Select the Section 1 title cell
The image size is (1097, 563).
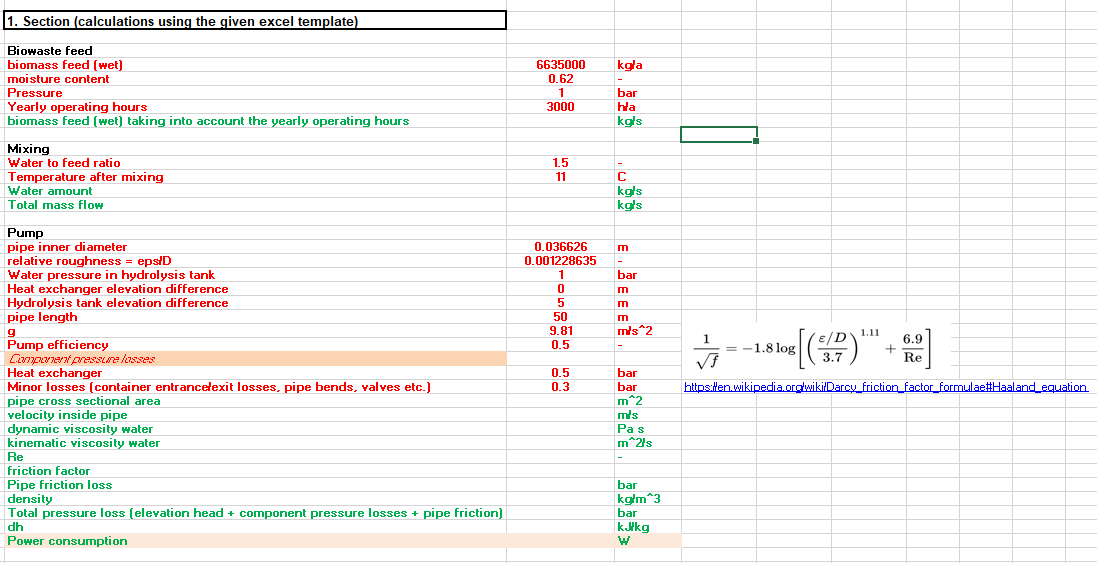tap(255, 21)
